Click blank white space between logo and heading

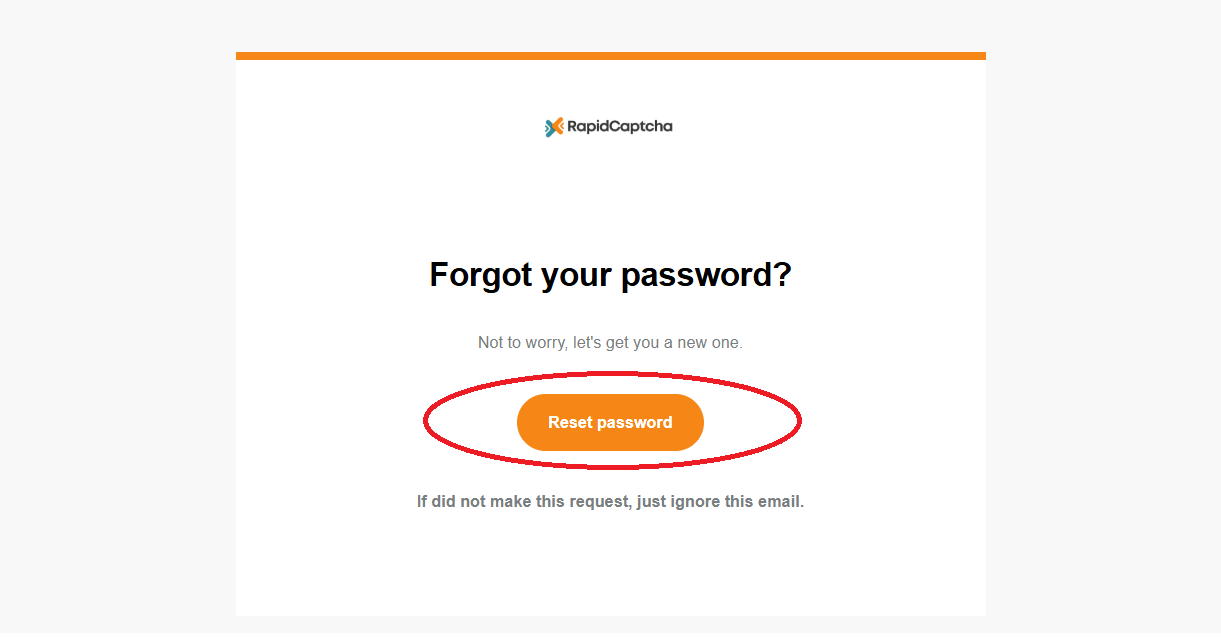coord(610,195)
